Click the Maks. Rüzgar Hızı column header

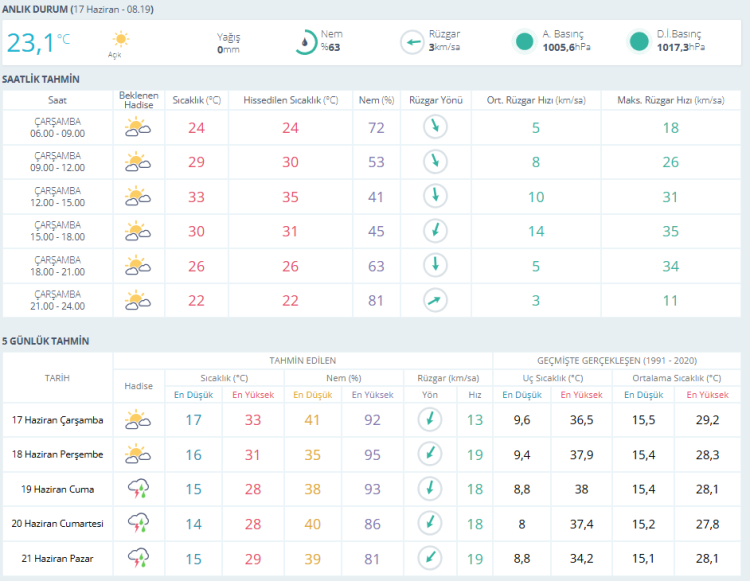pyautogui.click(x=671, y=100)
